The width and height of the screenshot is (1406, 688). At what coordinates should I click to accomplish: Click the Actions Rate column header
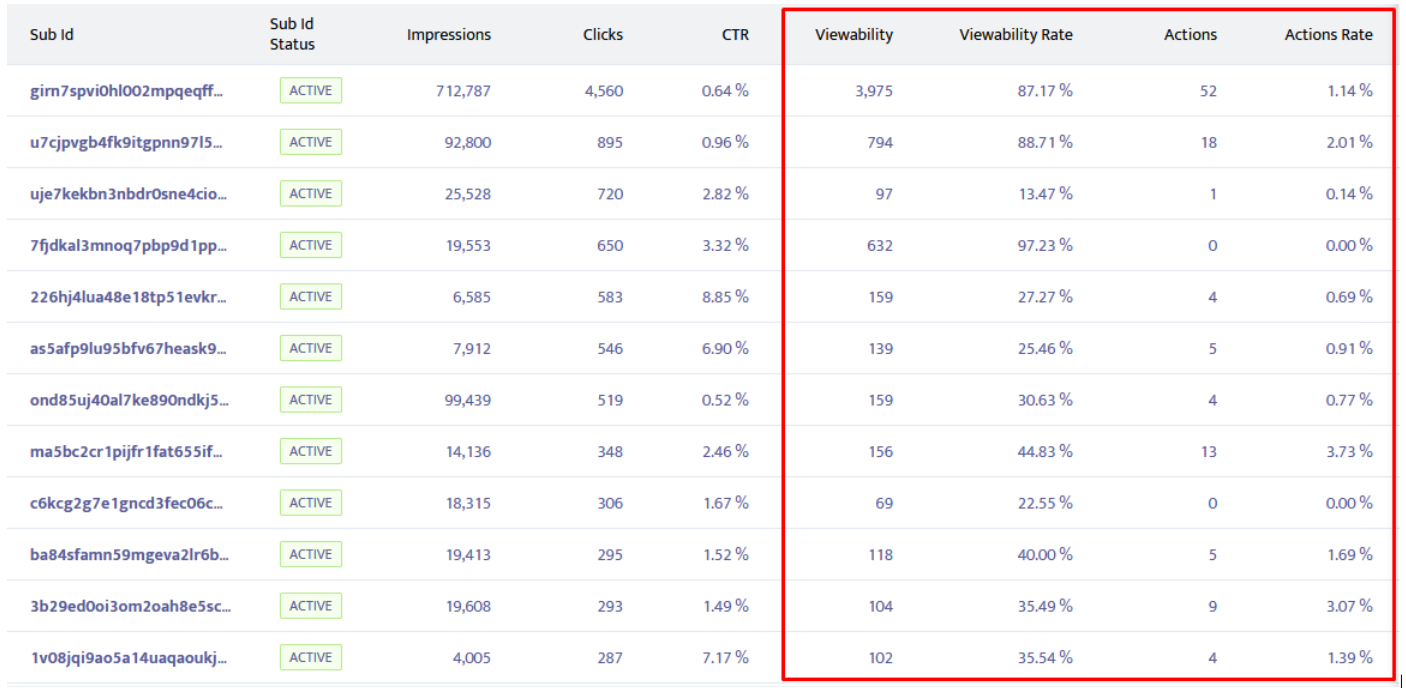coord(1328,35)
